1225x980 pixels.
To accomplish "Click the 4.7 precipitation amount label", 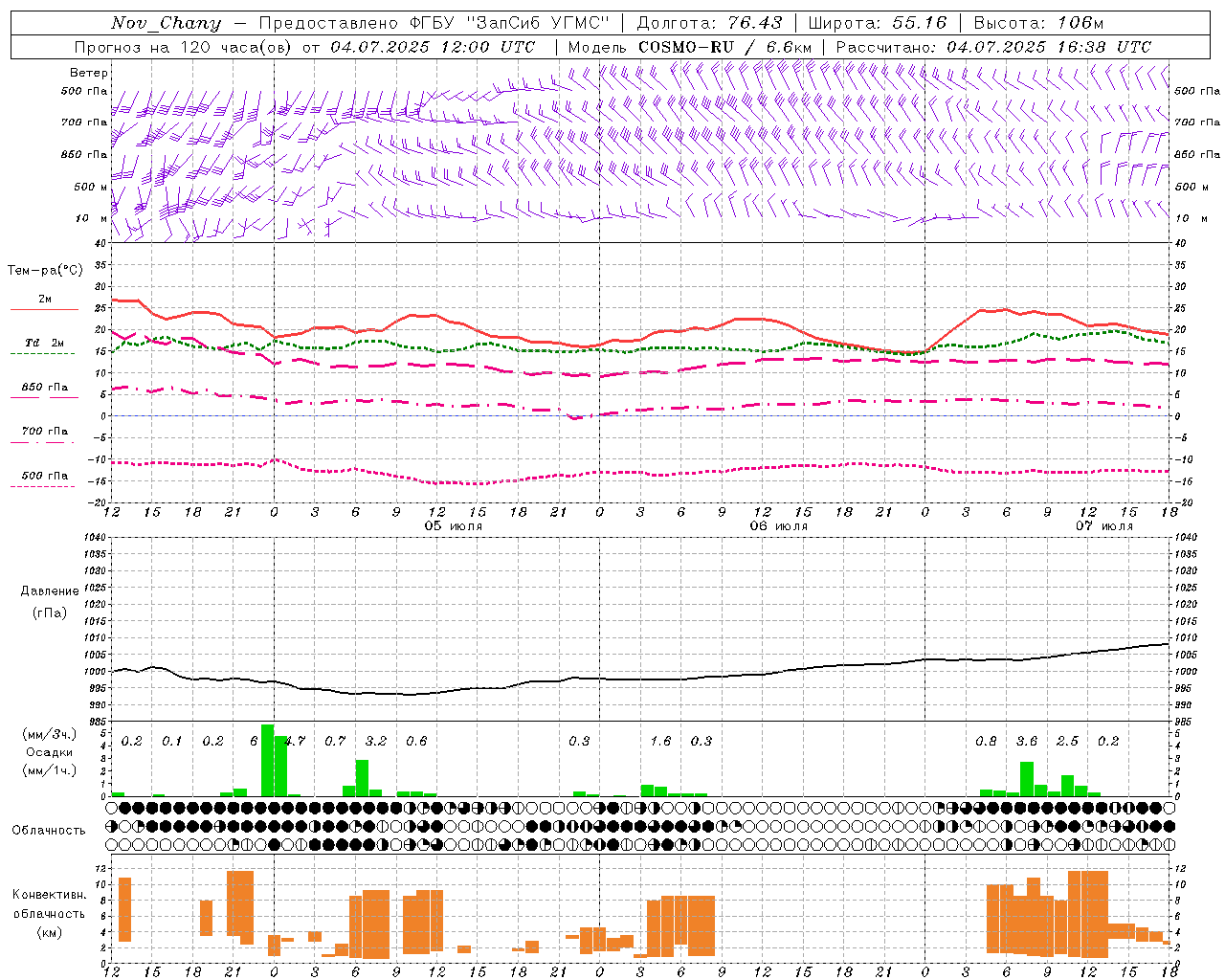I will pyautogui.click(x=295, y=741).
